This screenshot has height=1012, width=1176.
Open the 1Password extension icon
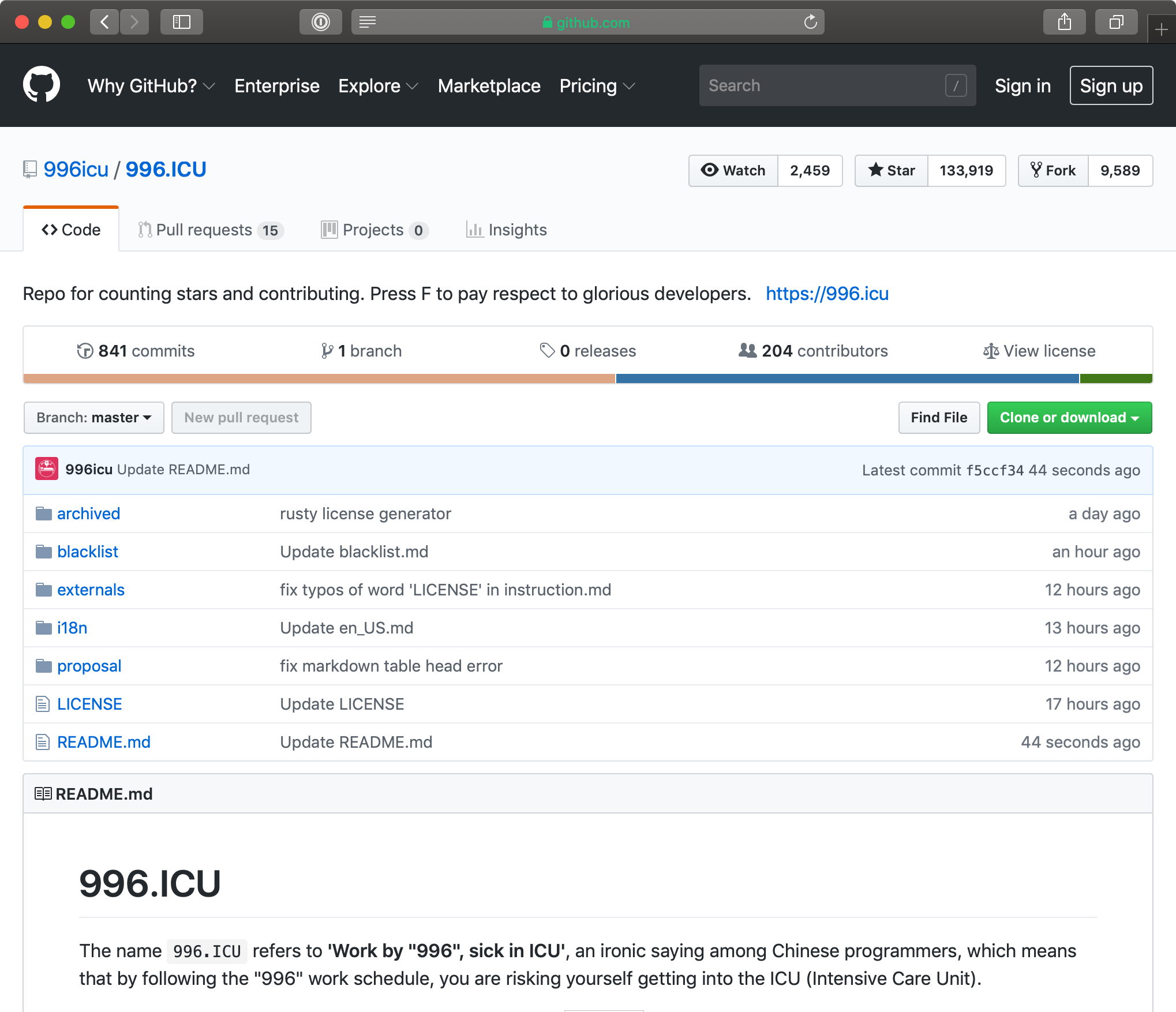321,22
